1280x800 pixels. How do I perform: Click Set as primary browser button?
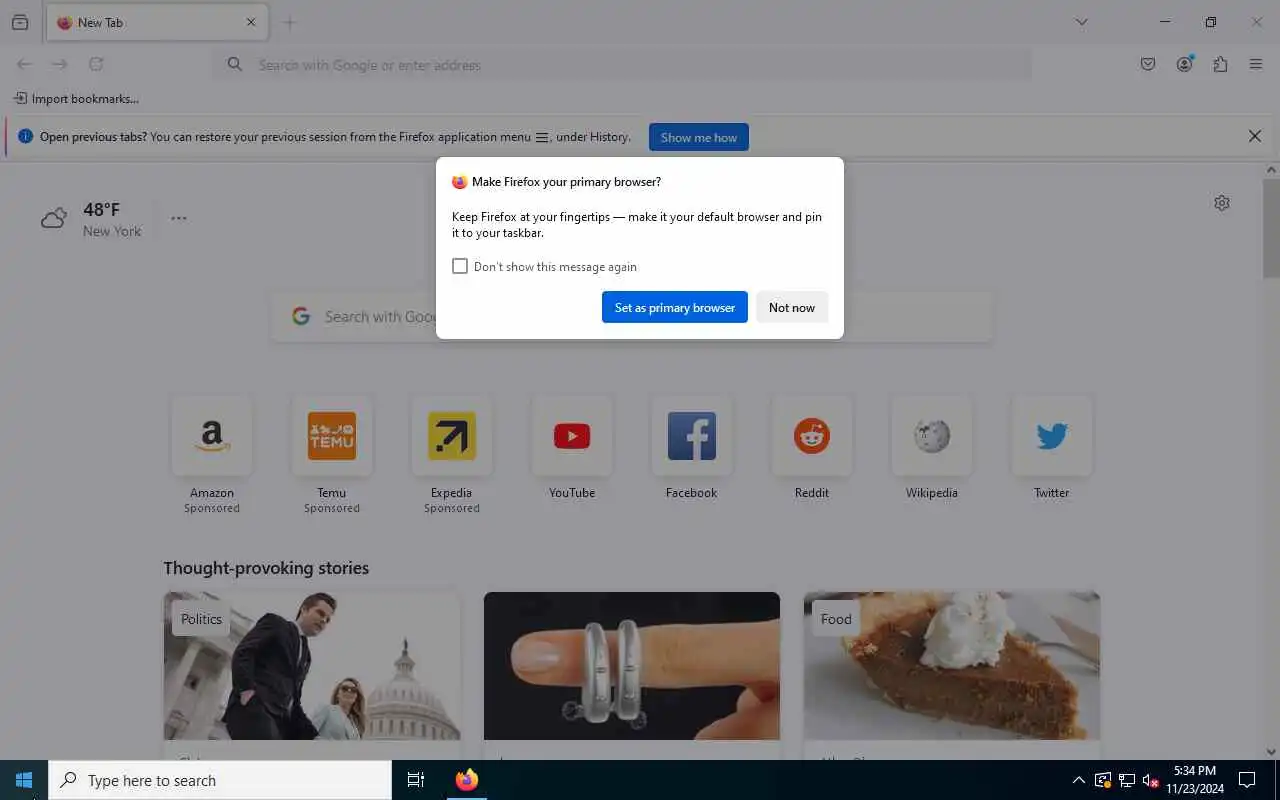(x=675, y=307)
